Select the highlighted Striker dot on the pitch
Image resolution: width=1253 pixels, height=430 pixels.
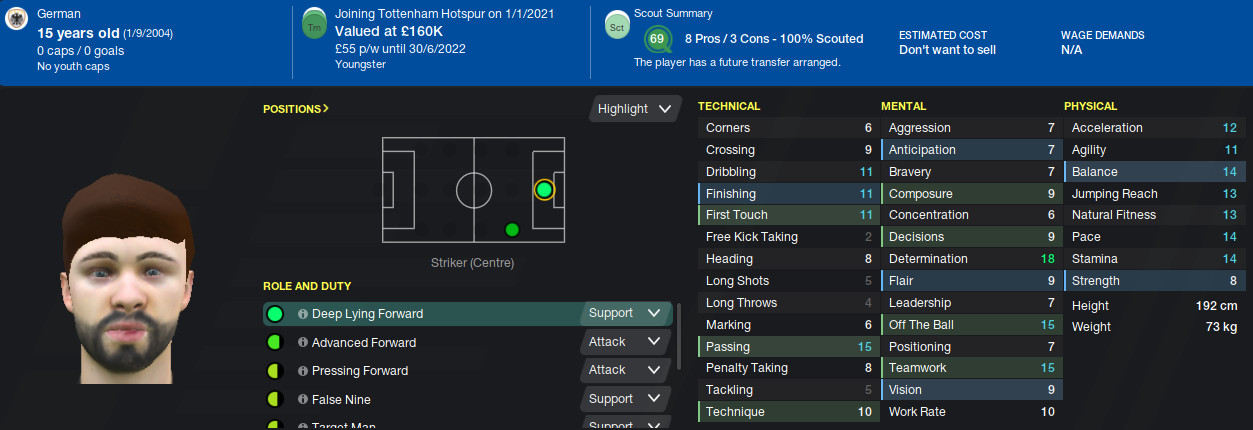[x=544, y=189]
